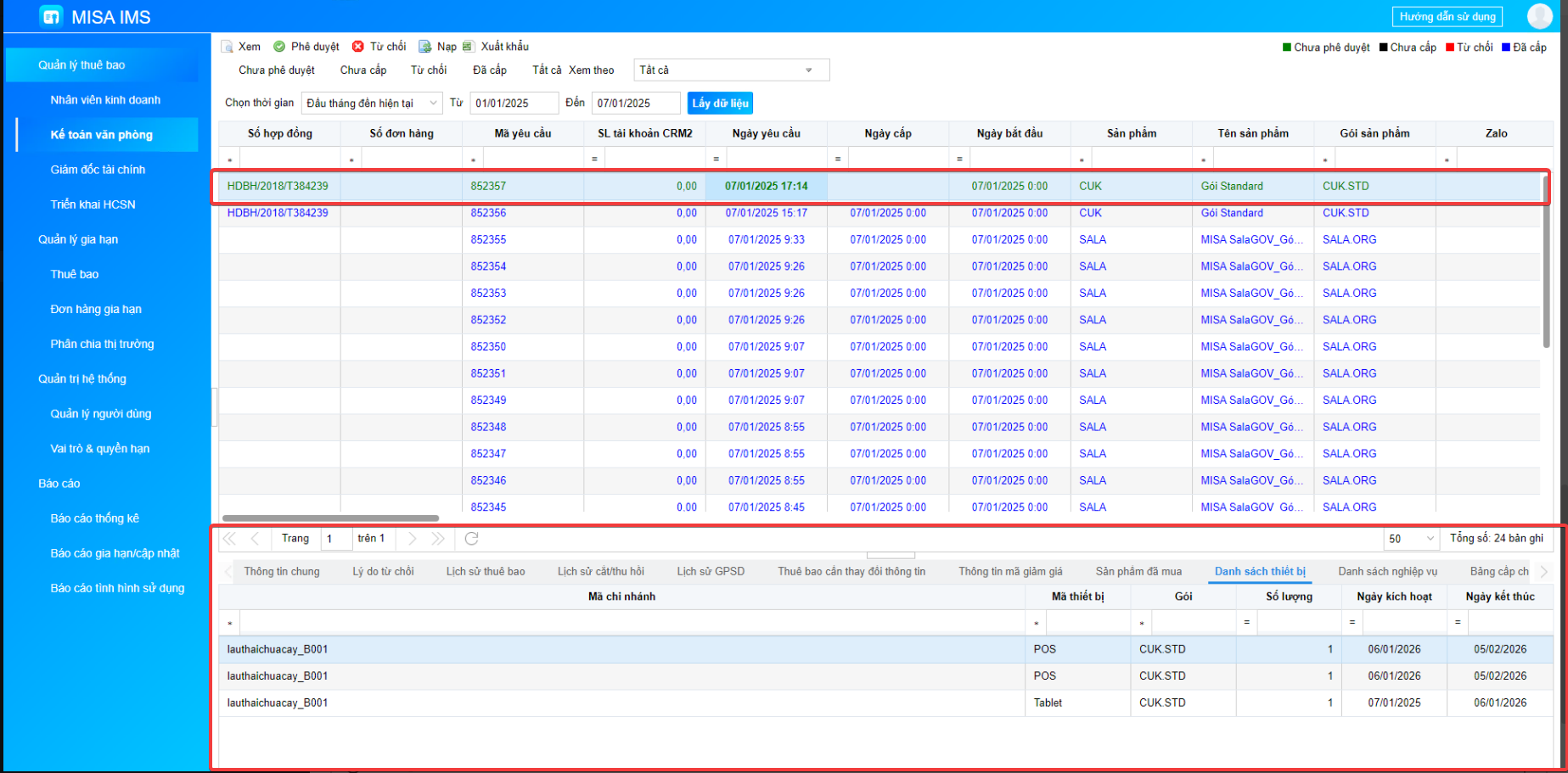Switch to Thông tin chung tab

tap(282, 572)
